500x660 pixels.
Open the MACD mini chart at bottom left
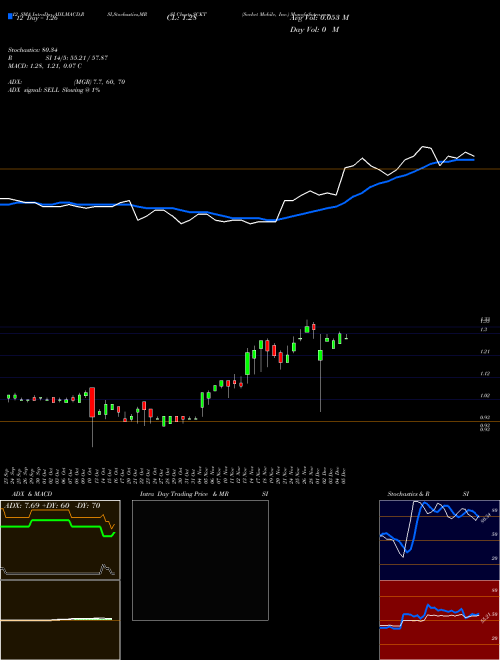(x=60, y=620)
